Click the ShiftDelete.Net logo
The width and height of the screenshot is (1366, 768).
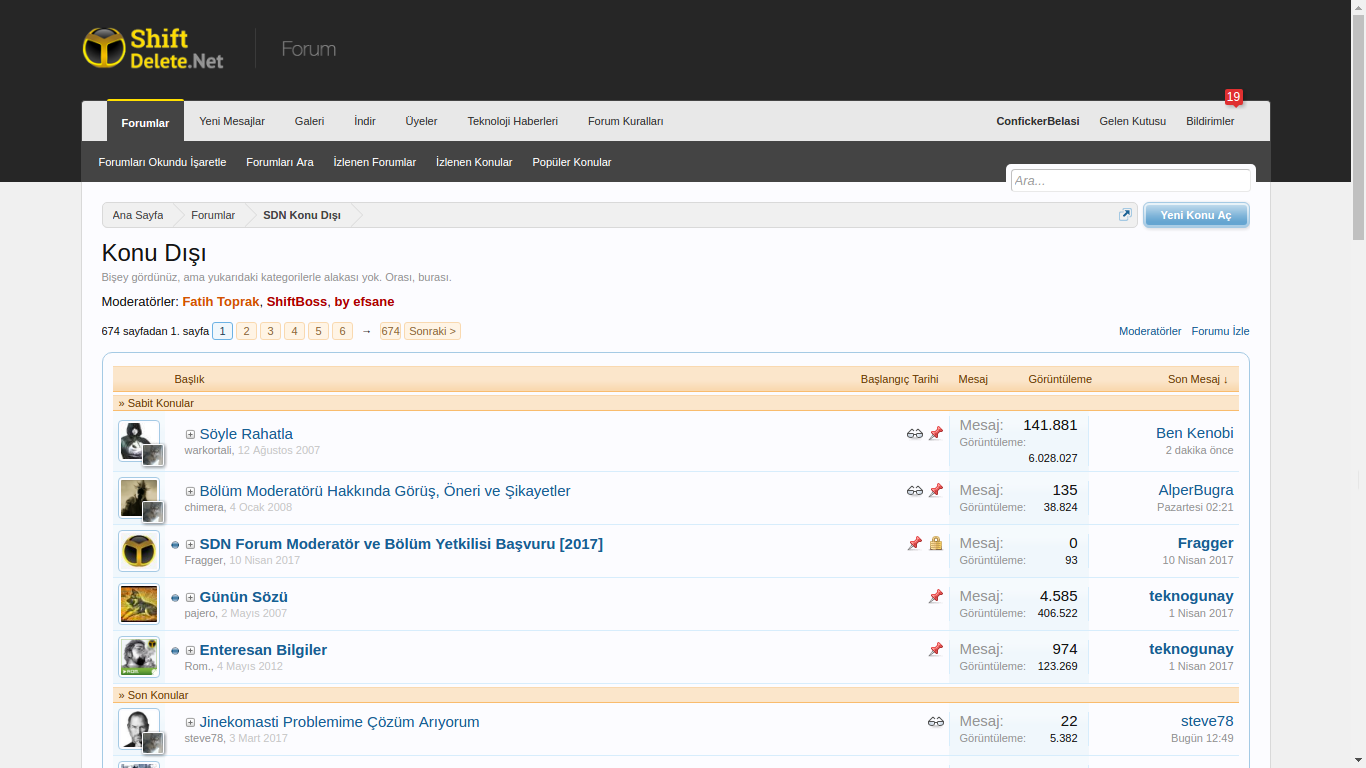pos(153,48)
